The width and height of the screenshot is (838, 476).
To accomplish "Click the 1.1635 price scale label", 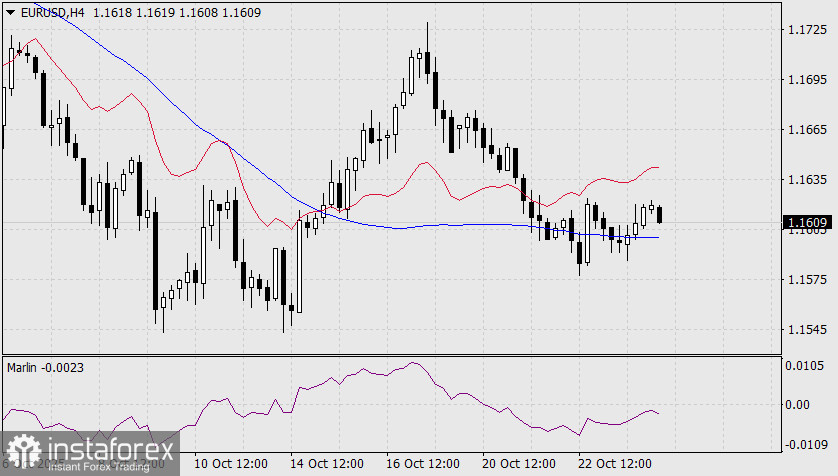I will tap(807, 180).
